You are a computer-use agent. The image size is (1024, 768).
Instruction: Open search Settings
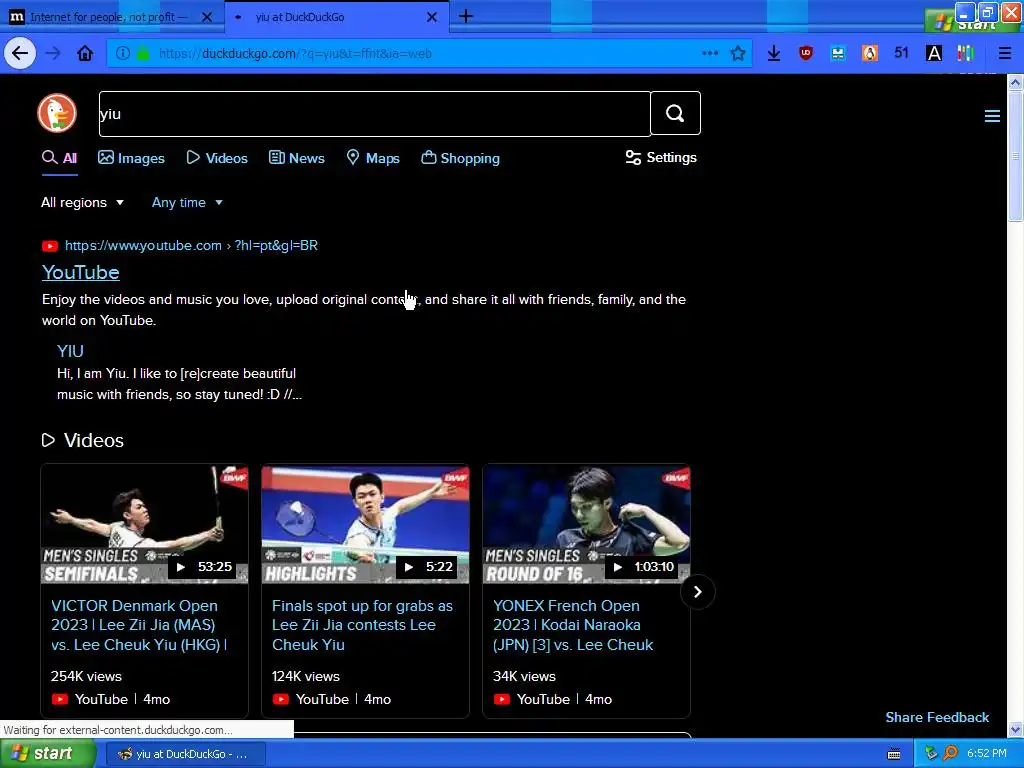pyautogui.click(x=661, y=157)
